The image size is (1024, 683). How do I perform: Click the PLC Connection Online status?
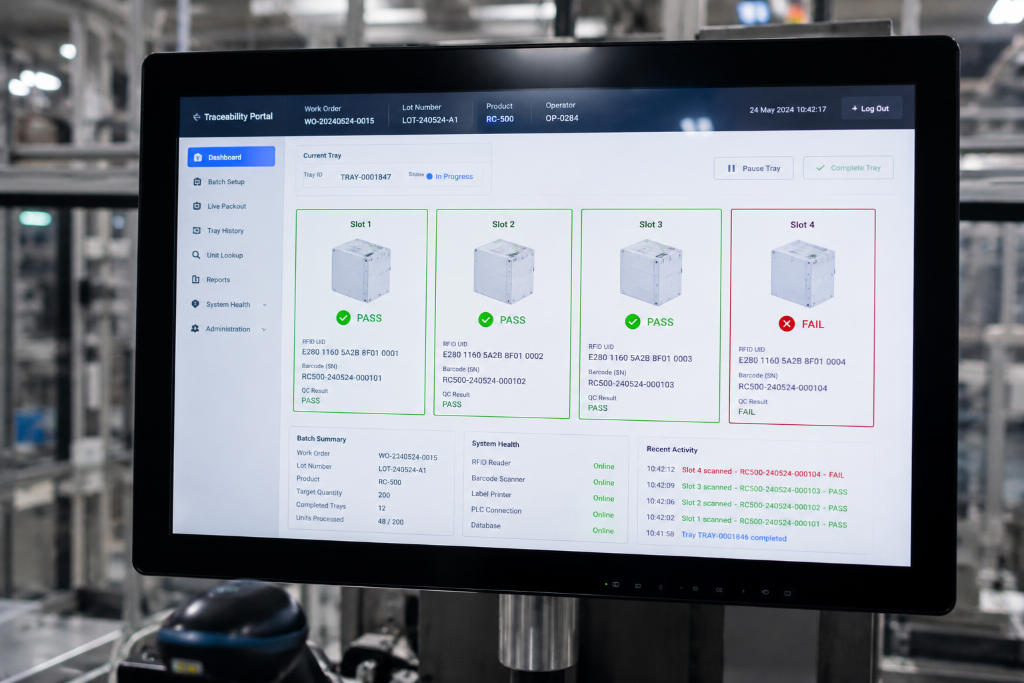603,515
